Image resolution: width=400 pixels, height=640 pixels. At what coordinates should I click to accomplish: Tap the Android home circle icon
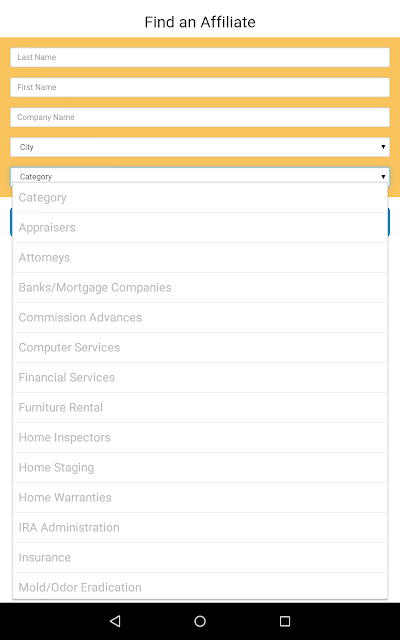click(200, 621)
